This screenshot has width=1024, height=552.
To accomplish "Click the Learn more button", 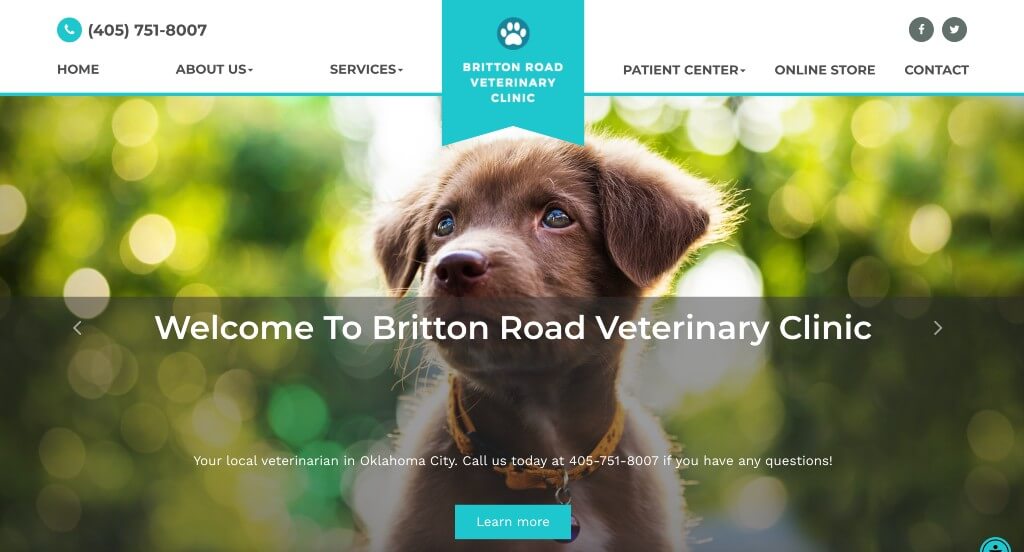I will tap(513, 522).
